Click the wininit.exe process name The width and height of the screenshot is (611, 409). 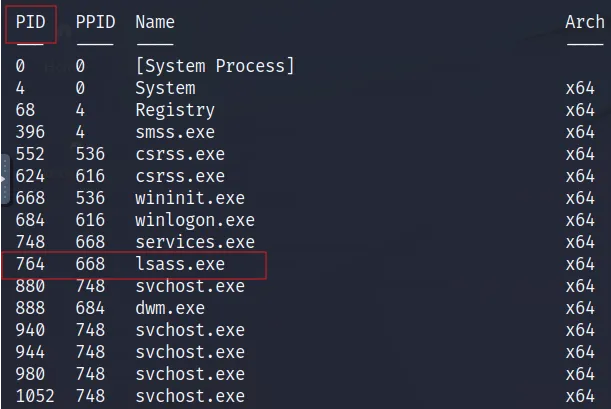point(190,198)
